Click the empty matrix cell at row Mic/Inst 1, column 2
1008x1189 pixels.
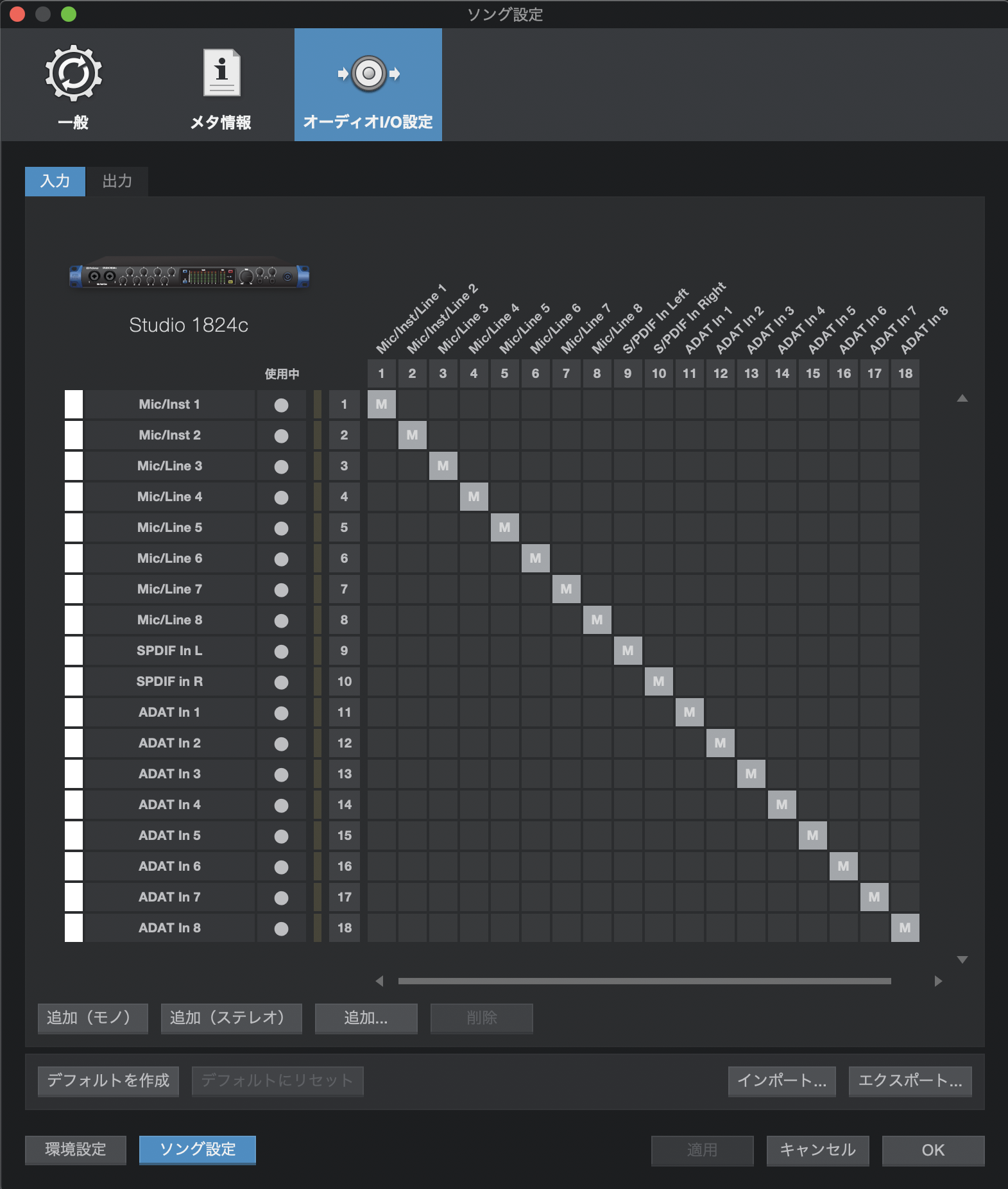(413, 404)
